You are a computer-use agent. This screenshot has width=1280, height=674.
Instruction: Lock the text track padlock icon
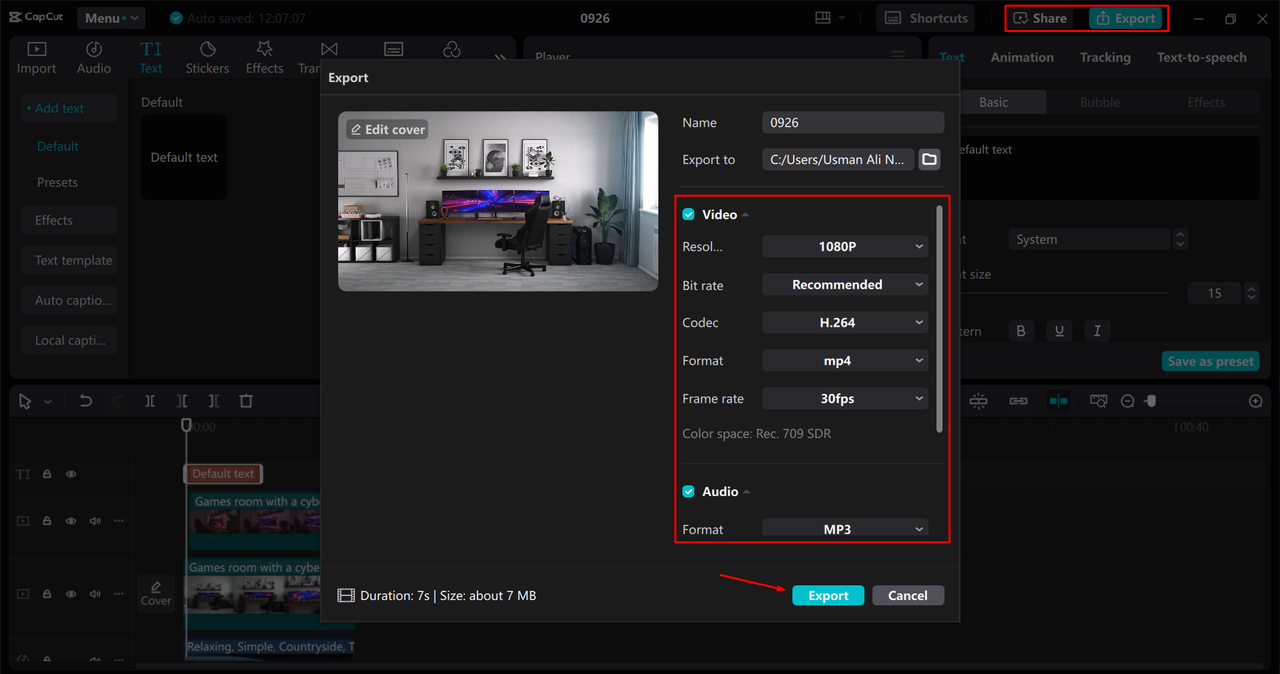pos(47,474)
